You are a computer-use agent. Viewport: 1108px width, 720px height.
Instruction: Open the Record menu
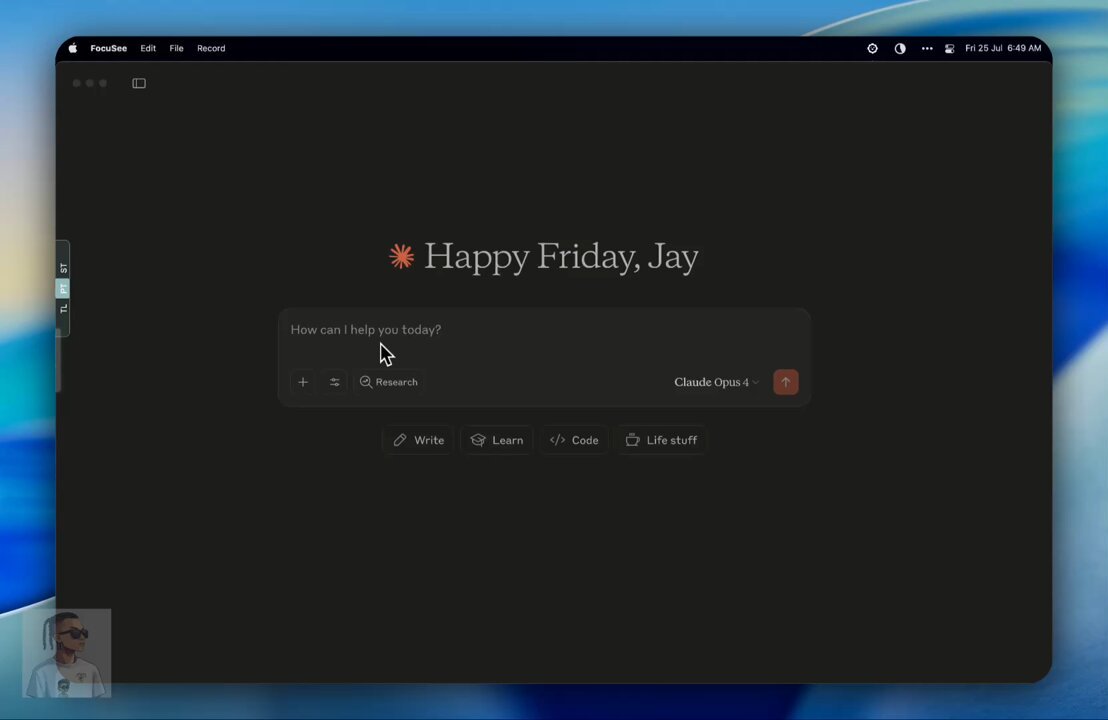click(211, 48)
